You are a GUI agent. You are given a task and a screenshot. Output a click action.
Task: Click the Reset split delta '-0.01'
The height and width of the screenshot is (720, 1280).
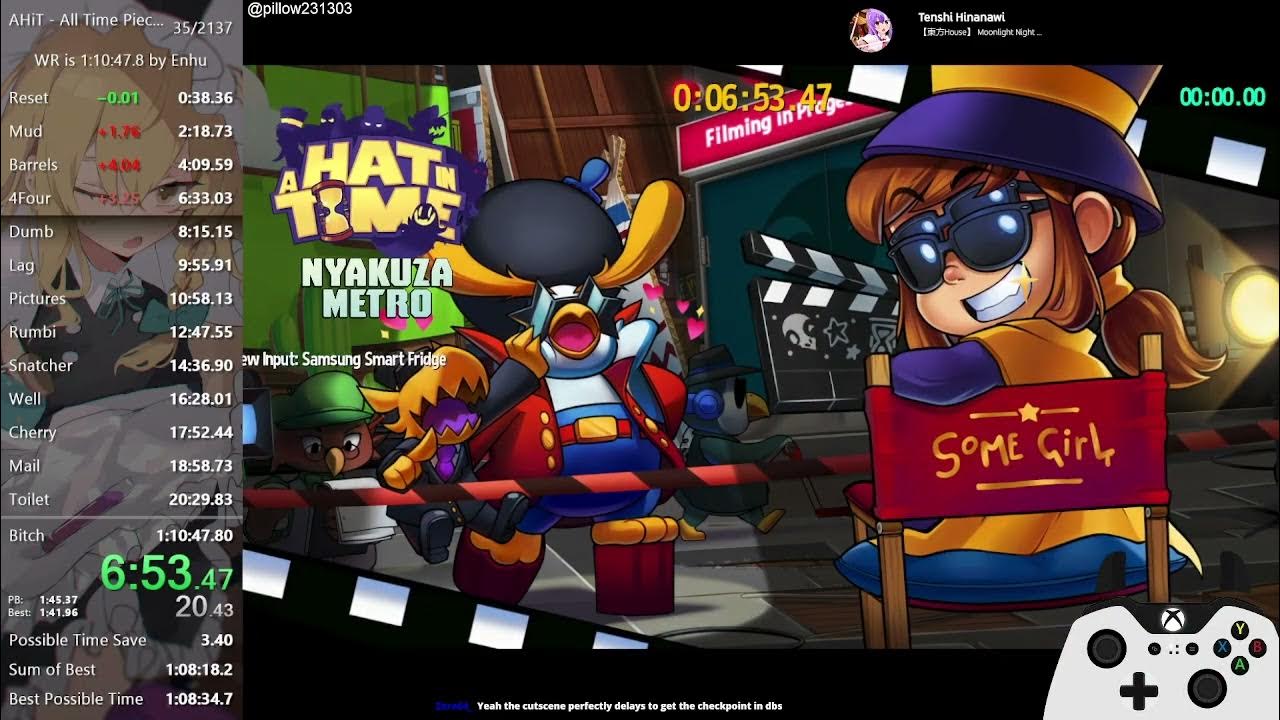pyautogui.click(x=118, y=98)
